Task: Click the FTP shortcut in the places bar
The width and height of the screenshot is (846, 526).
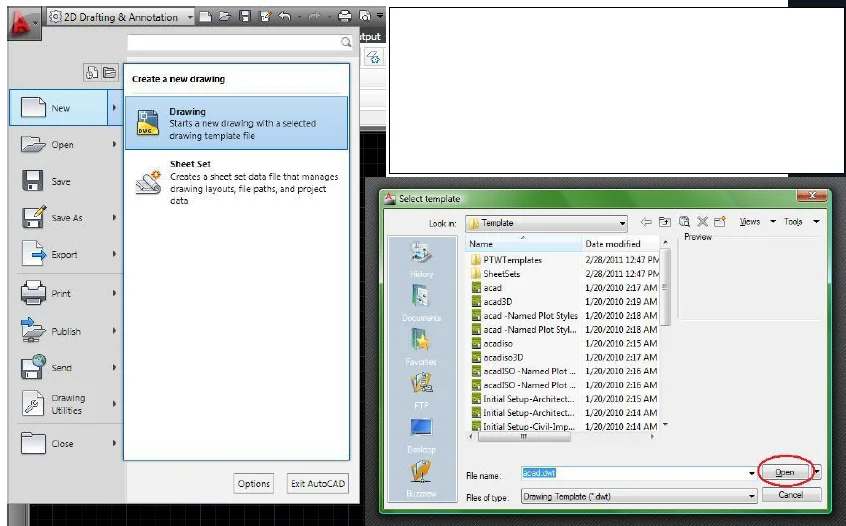Action: pos(421,391)
